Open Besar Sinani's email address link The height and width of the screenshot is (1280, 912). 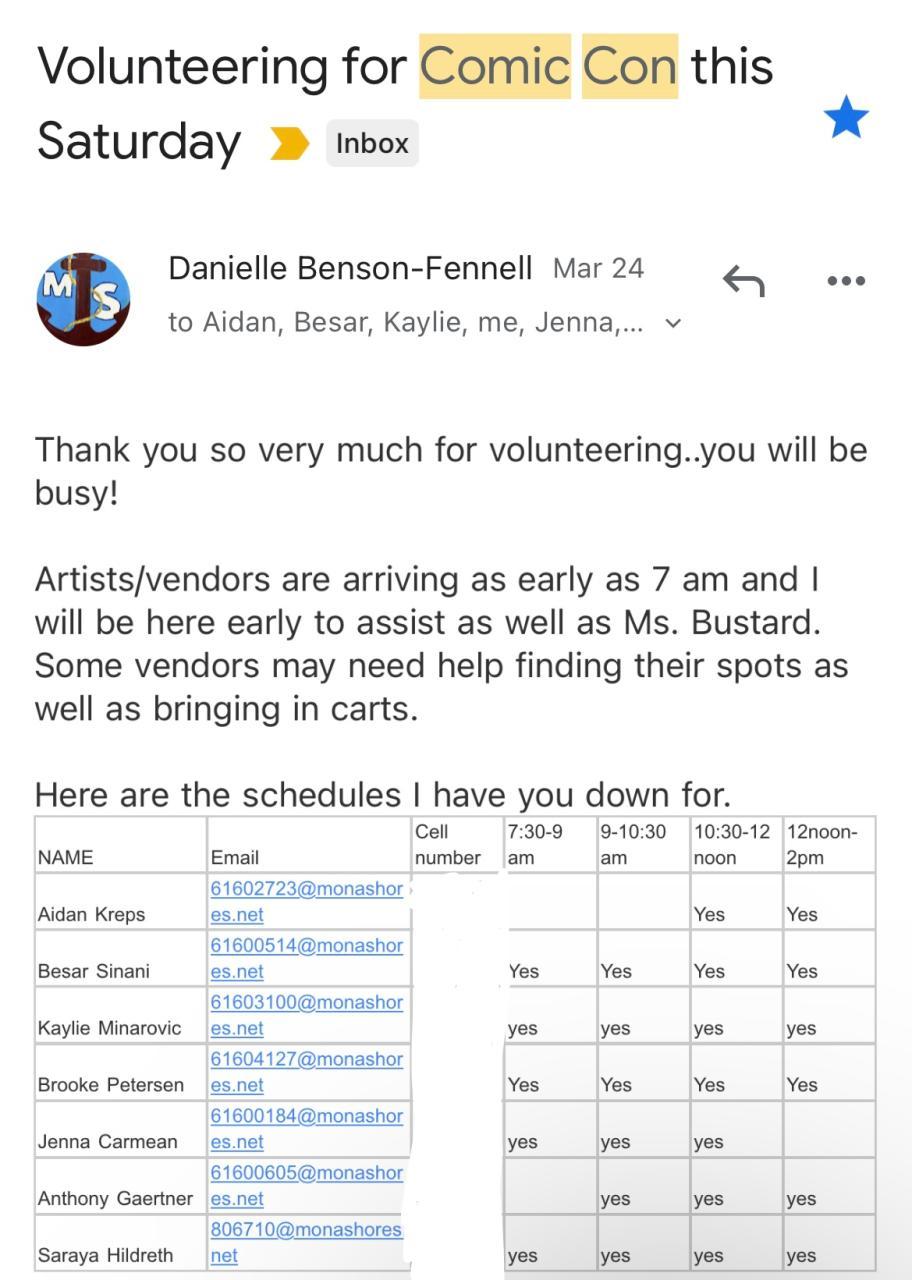306,958
